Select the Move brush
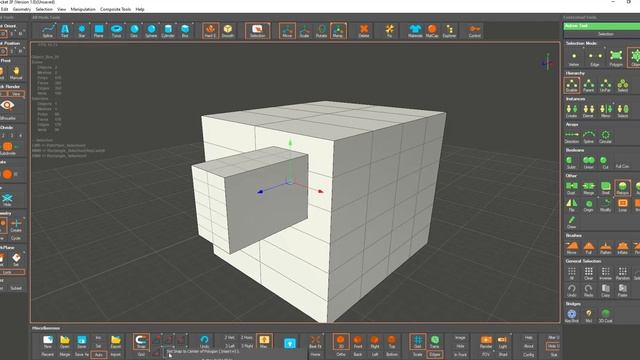This screenshot has height=360, width=640. point(572,248)
